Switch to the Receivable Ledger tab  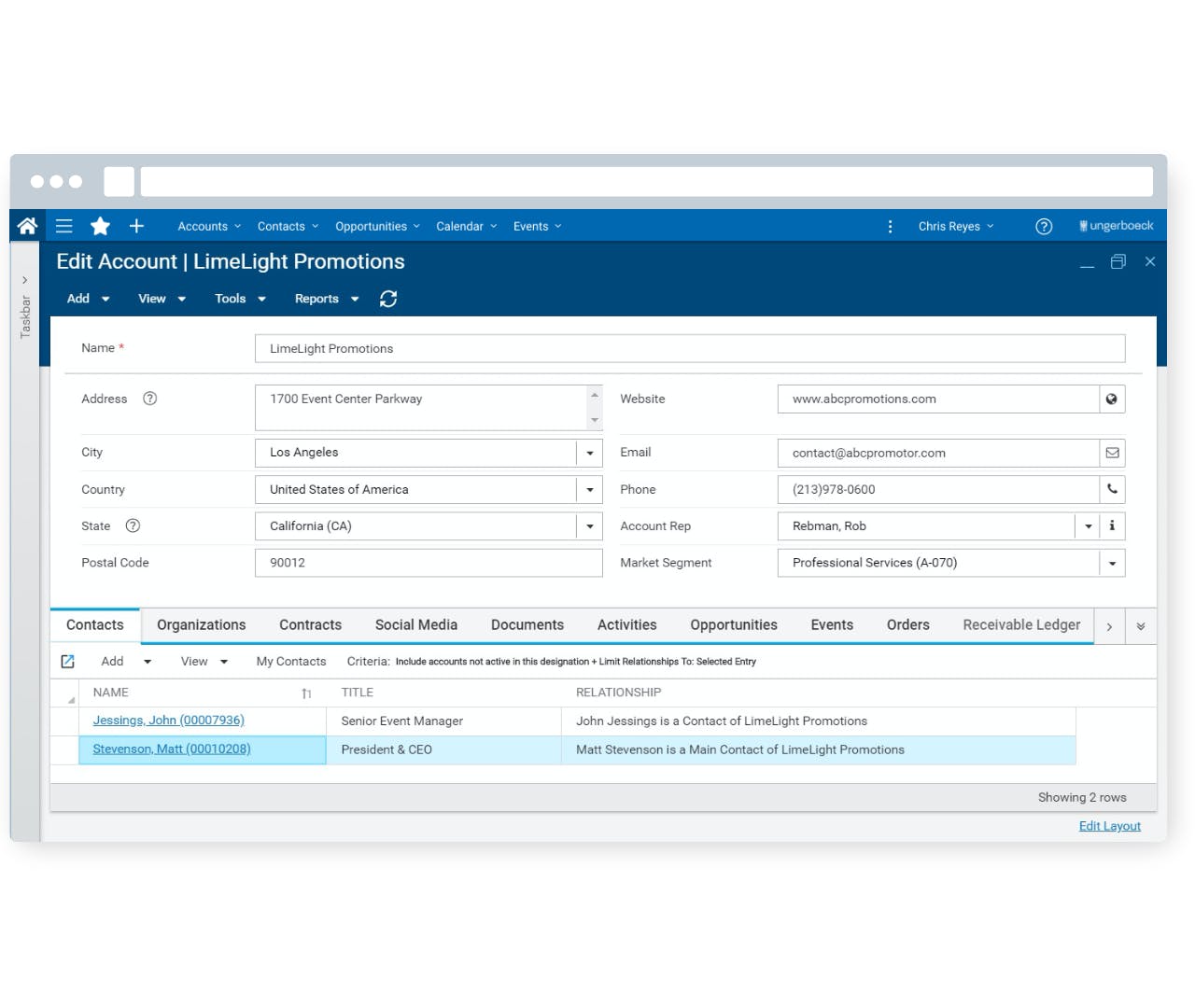1021,625
